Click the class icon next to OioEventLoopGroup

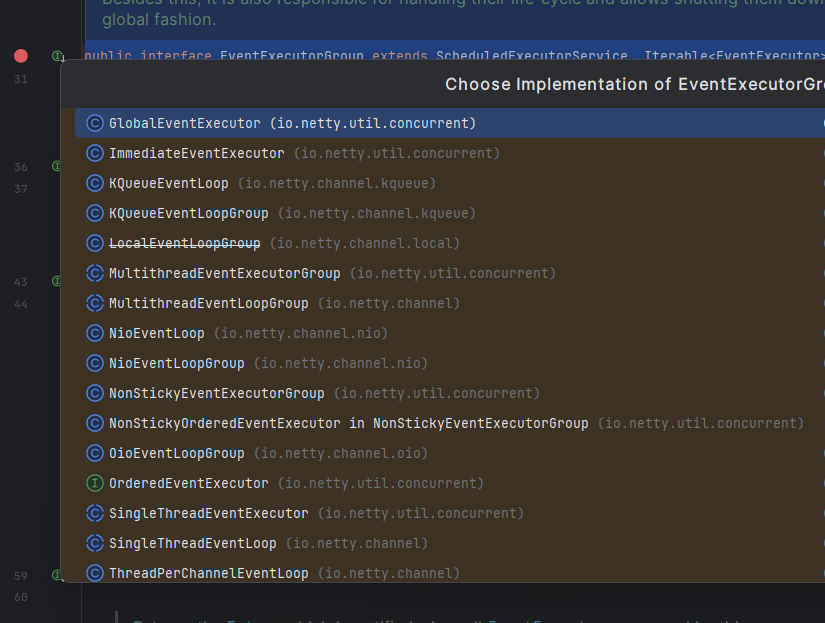[x=95, y=453]
